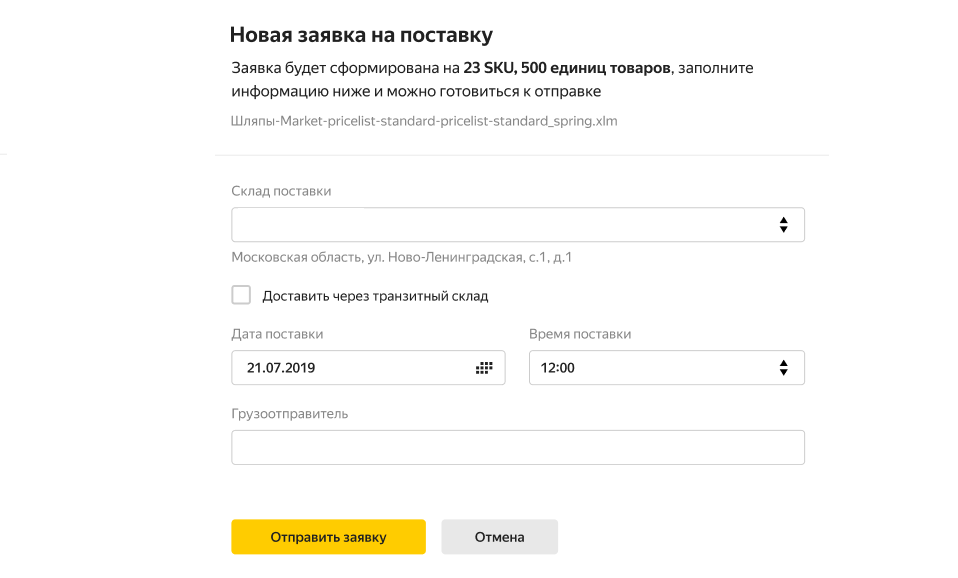This screenshot has width=958, height=578.
Task: Click the Шляпы-Market pricelist file name
Action: tap(424, 121)
